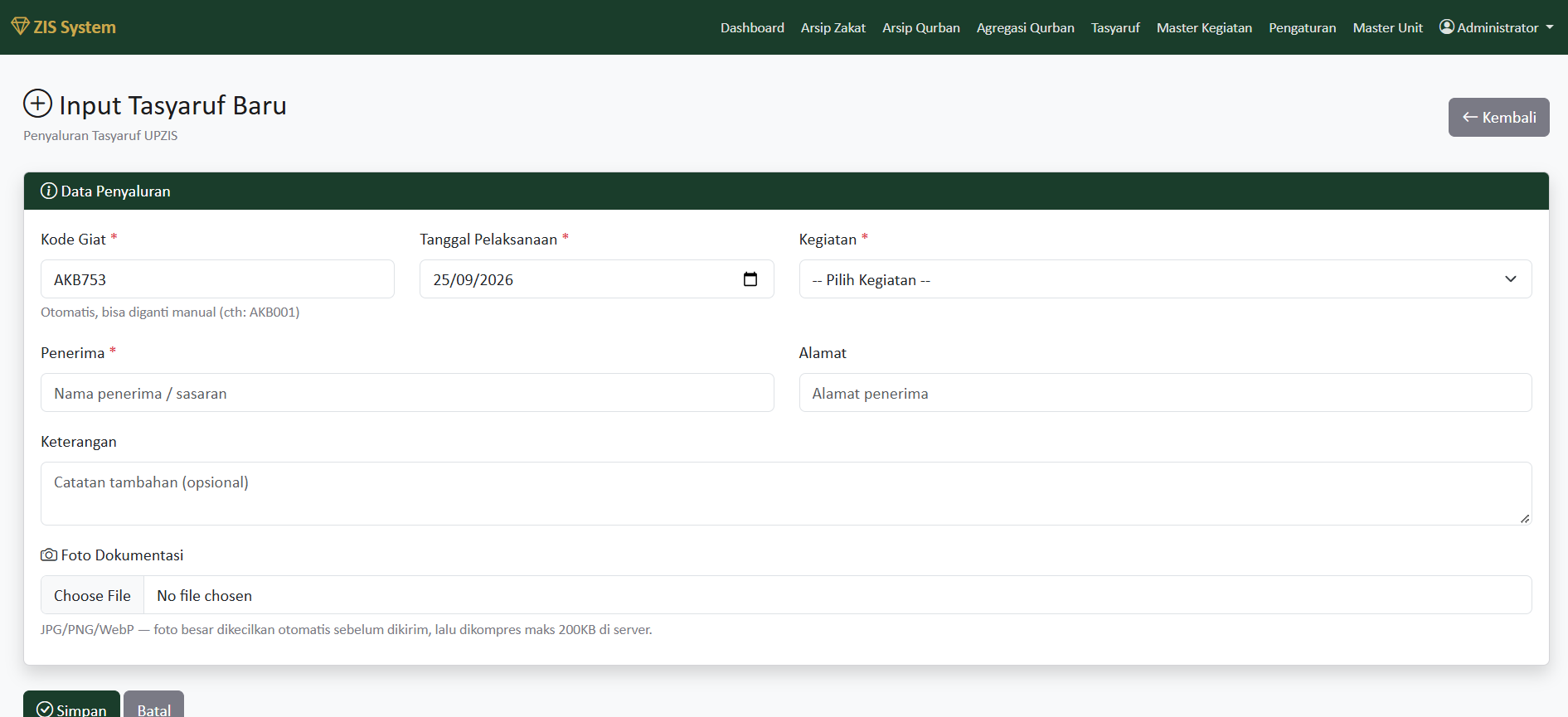Screen dimensions: 1568x717
Task: Go to Dashboard in the navbar
Action: coord(752,27)
